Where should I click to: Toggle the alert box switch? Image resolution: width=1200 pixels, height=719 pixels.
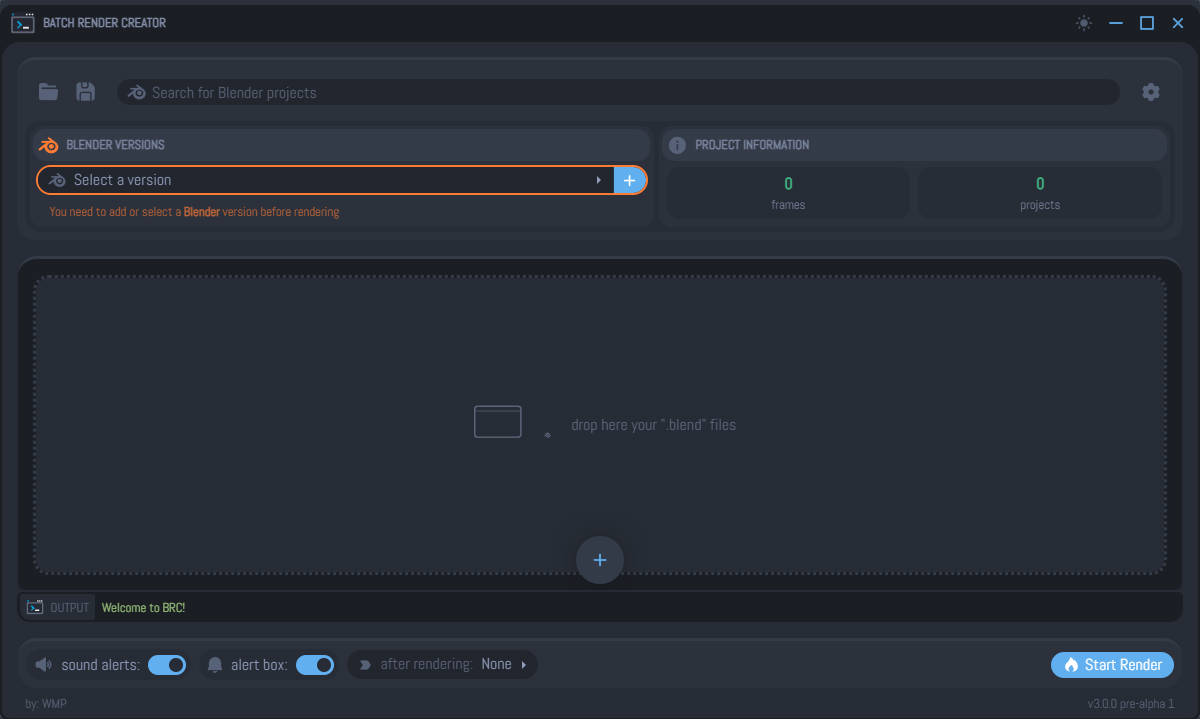click(315, 665)
